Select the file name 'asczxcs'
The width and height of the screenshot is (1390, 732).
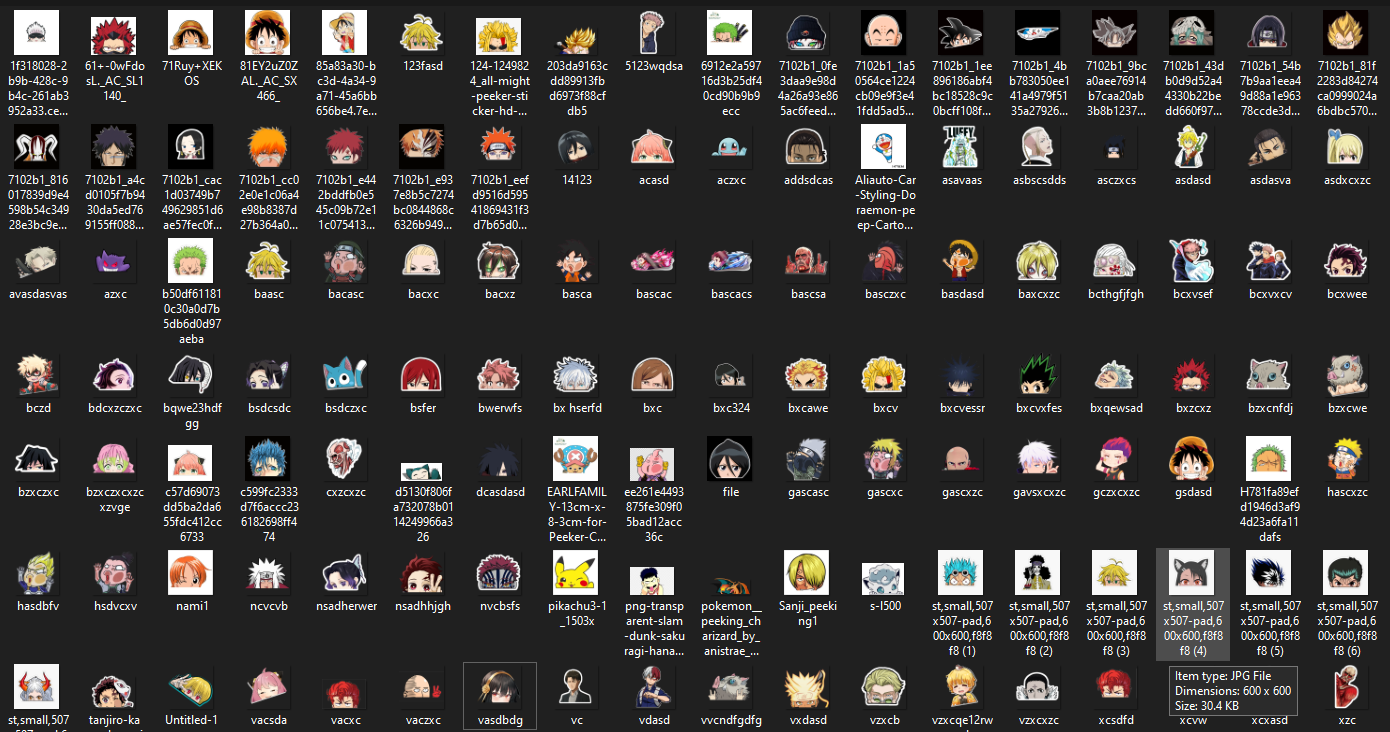pos(1116,180)
